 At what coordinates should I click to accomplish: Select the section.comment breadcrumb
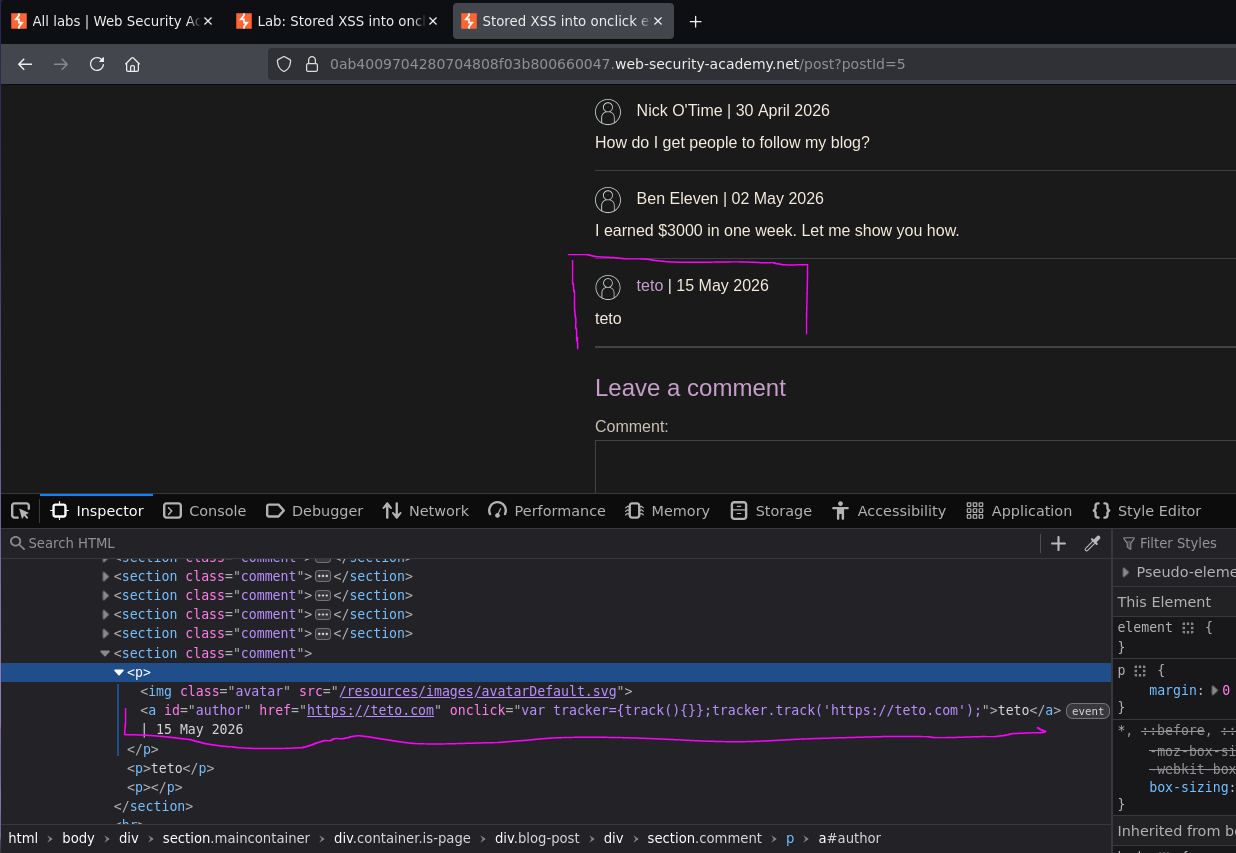click(704, 838)
